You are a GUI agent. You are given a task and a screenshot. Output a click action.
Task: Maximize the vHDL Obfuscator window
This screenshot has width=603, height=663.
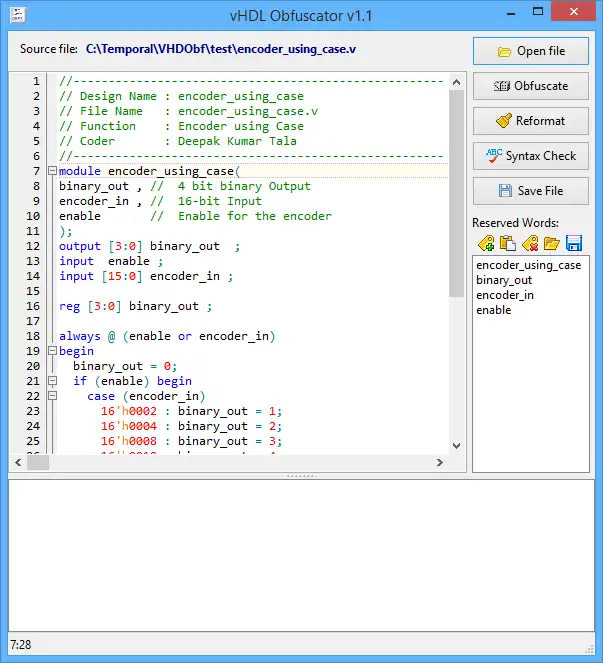pos(538,12)
